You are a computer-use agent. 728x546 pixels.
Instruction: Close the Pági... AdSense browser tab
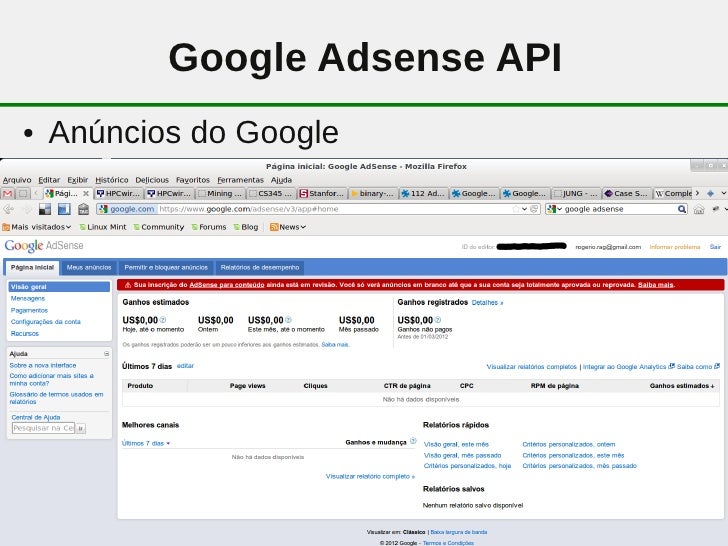point(86,194)
